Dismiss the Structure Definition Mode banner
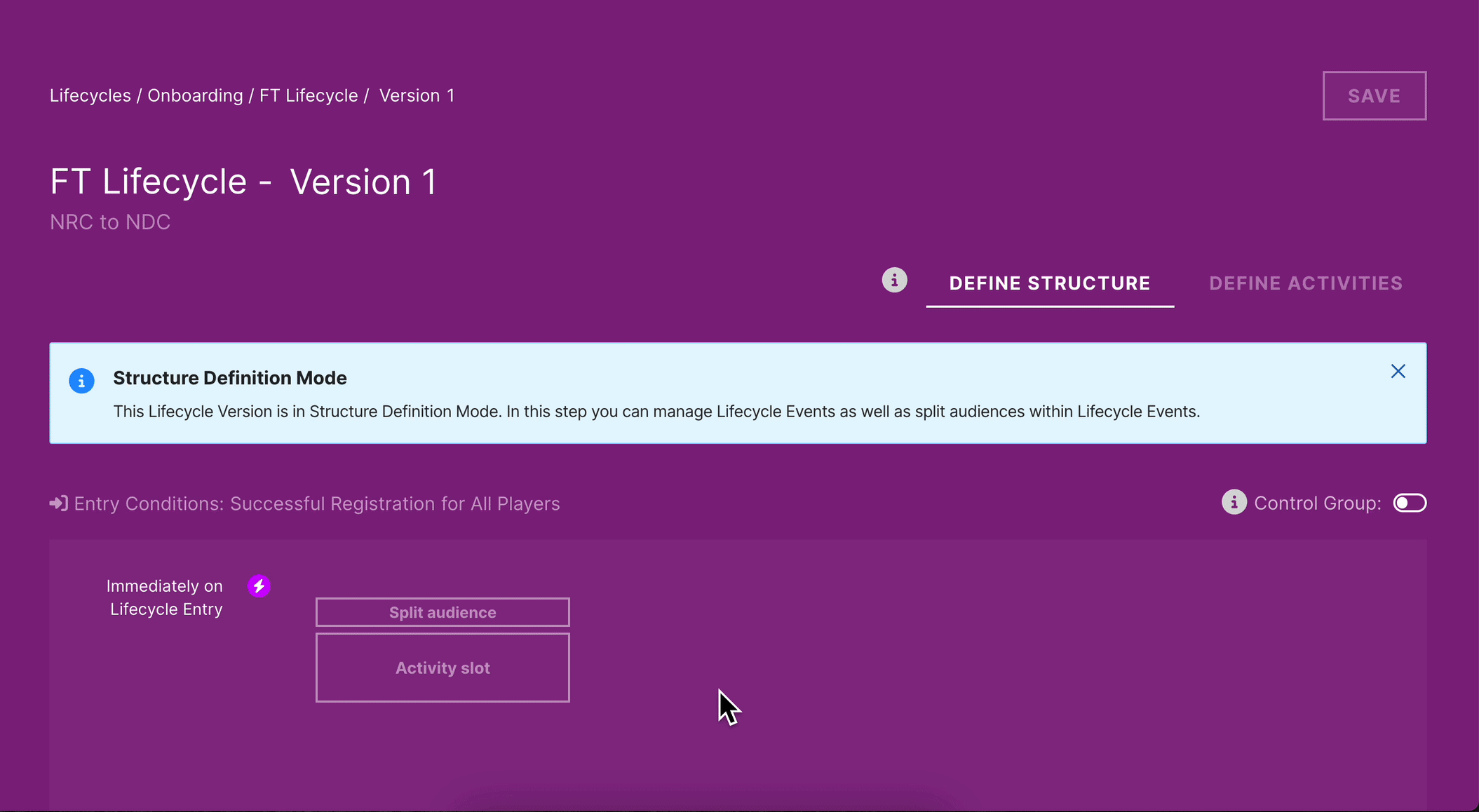Viewport: 1479px width, 812px height. [x=1398, y=372]
